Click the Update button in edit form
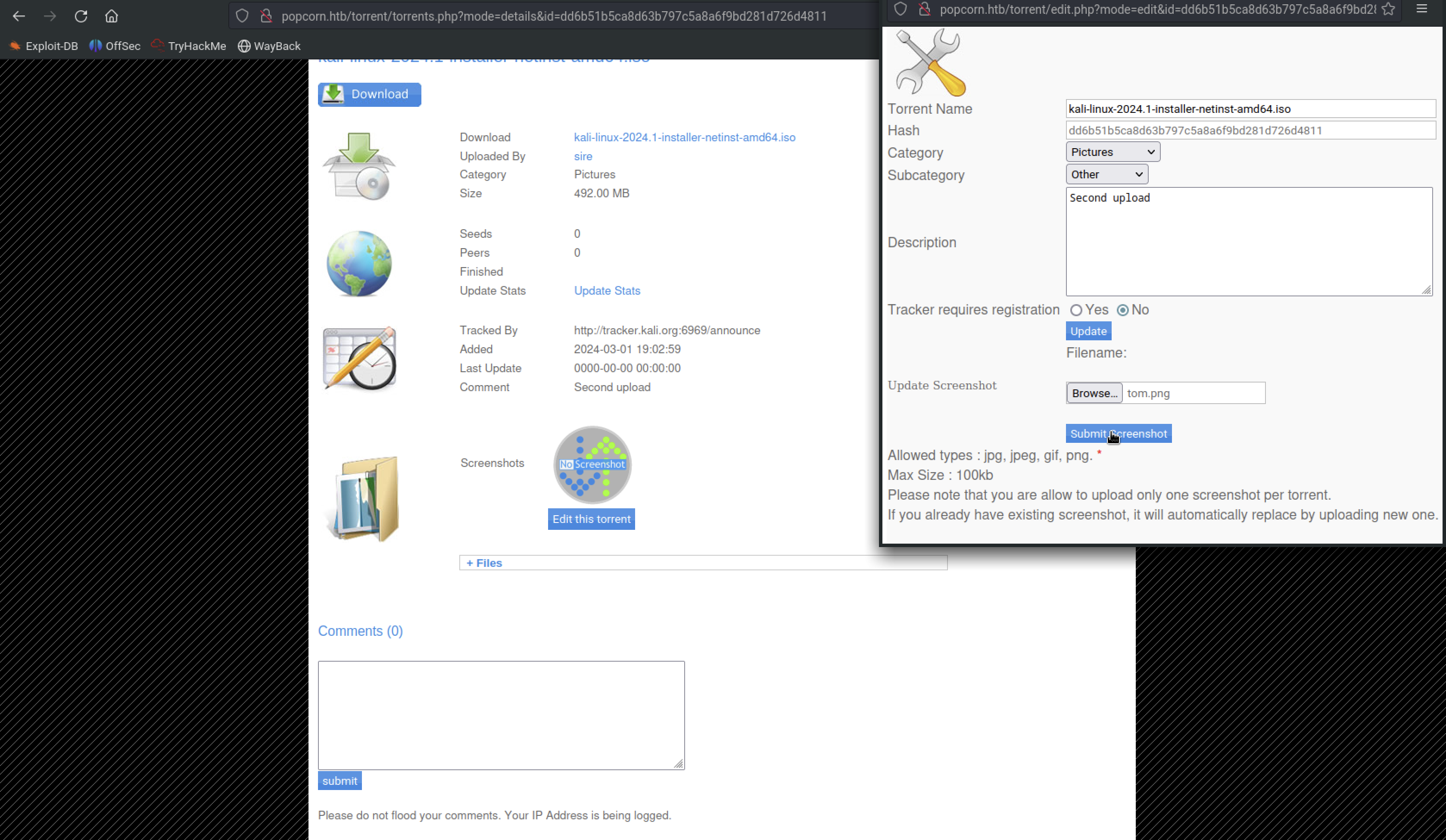The height and width of the screenshot is (840, 1446). tap(1088, 331)
